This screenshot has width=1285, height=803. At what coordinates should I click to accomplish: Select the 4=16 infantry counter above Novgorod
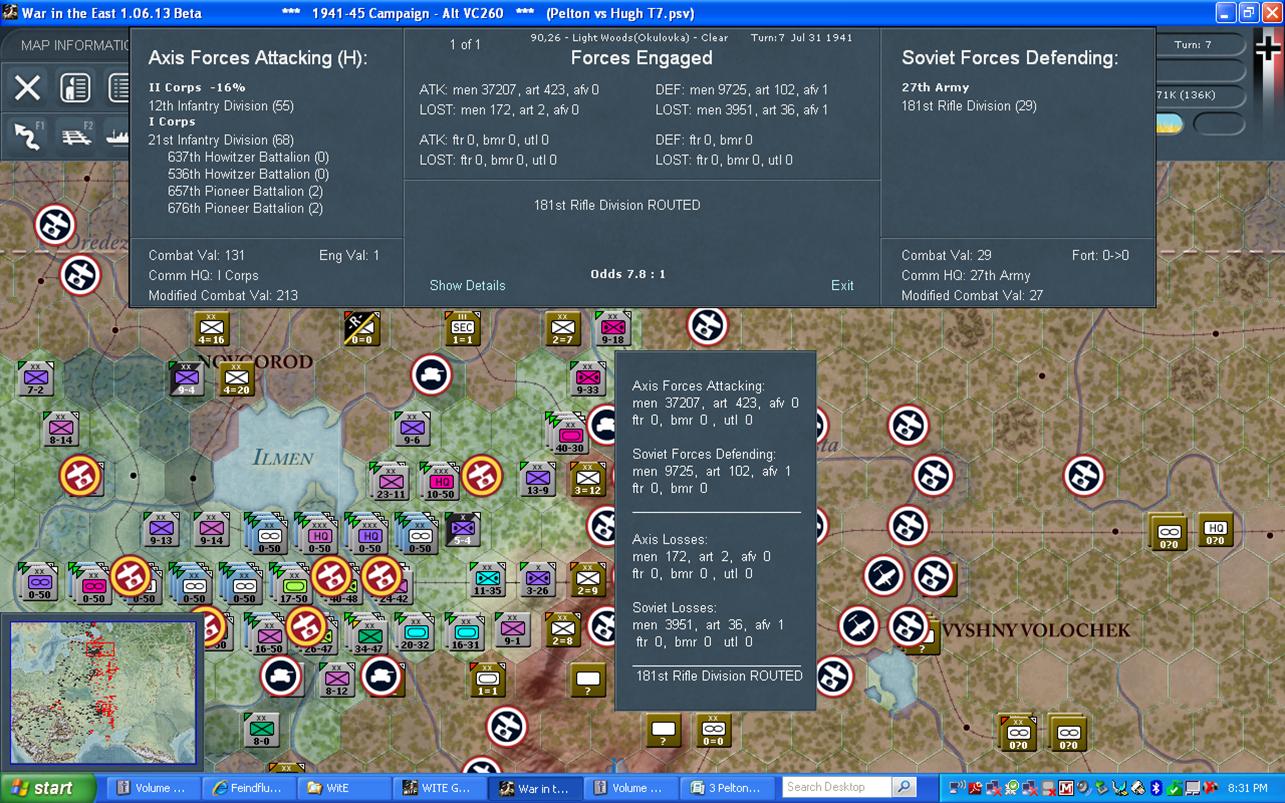[x=211, y=328]
